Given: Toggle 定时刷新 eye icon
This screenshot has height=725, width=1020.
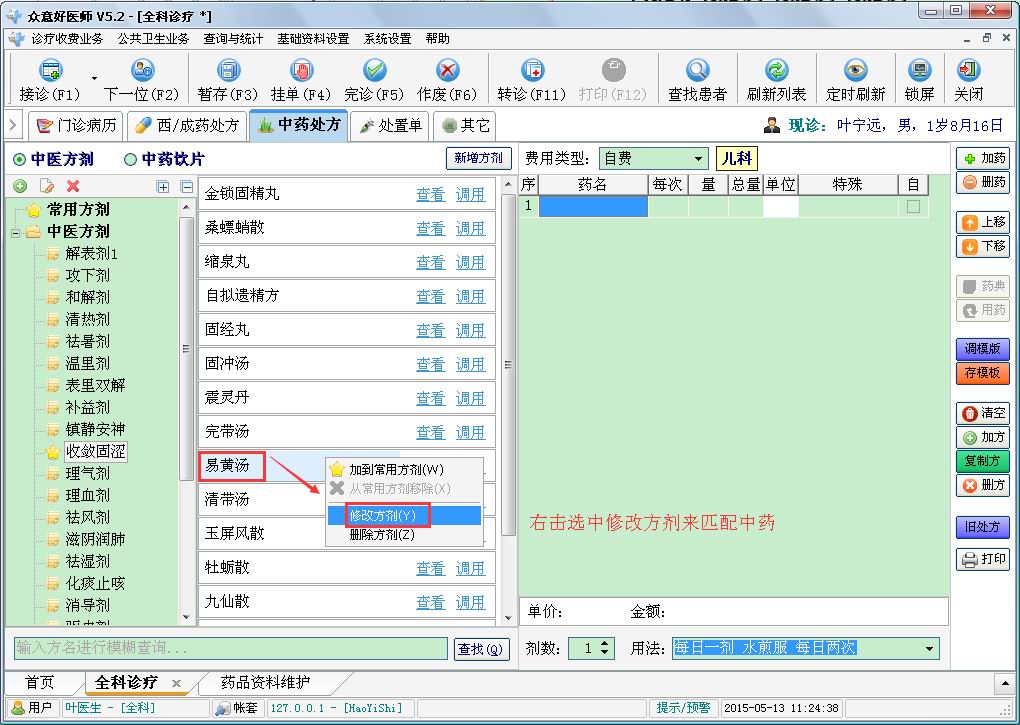Looking at the screenshot, I should pos(855,70).
